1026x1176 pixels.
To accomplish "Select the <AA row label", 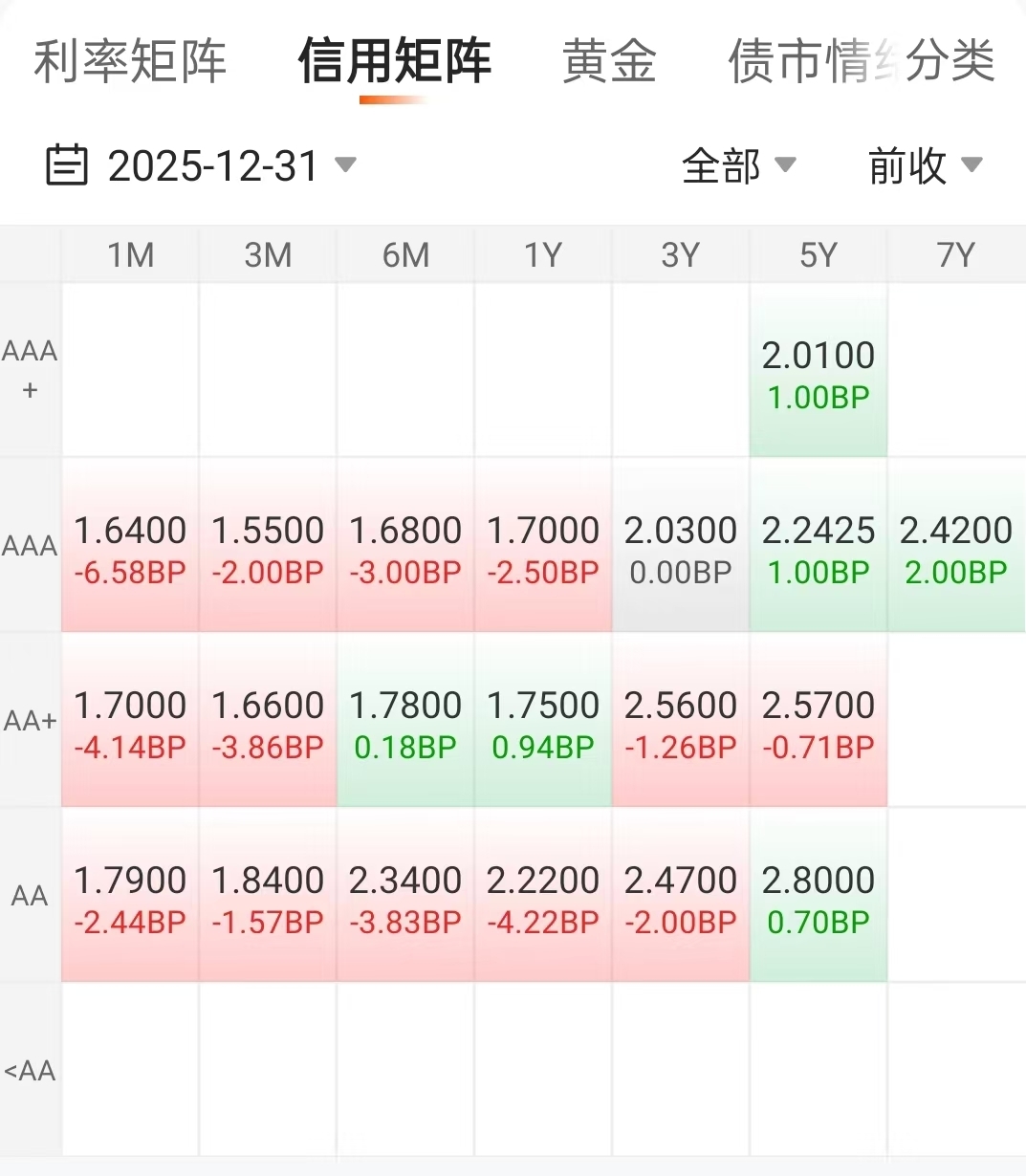I will [30, 1071].
